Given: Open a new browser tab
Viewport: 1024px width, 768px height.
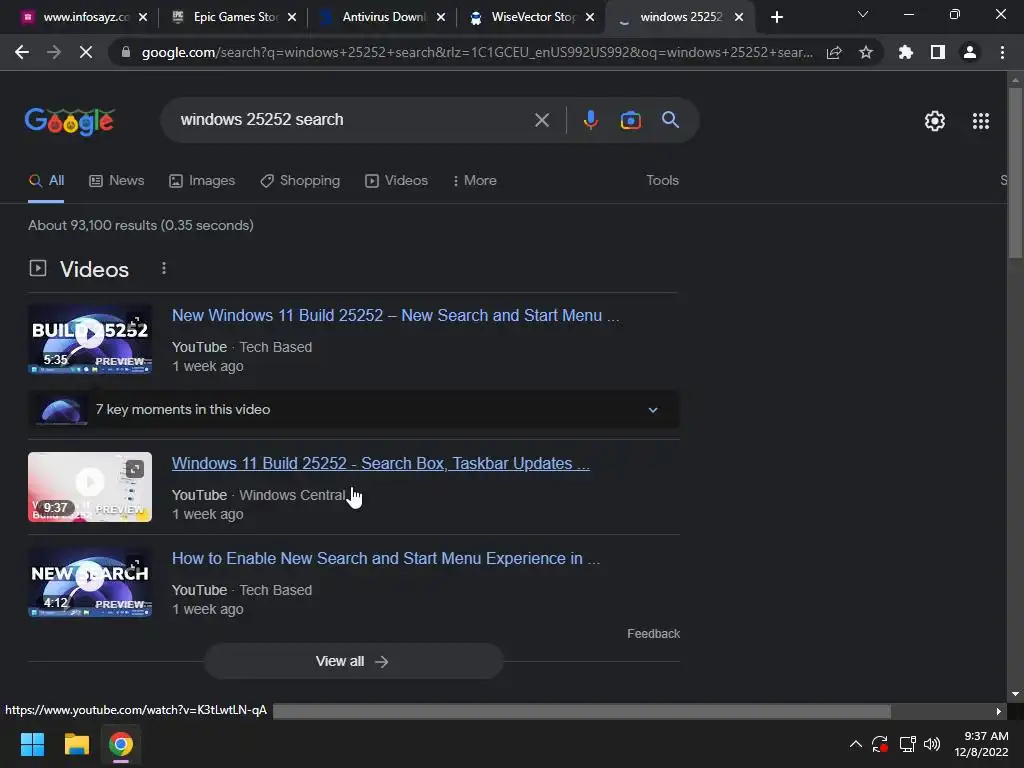Looking at the screenshot, I should 776,17.
